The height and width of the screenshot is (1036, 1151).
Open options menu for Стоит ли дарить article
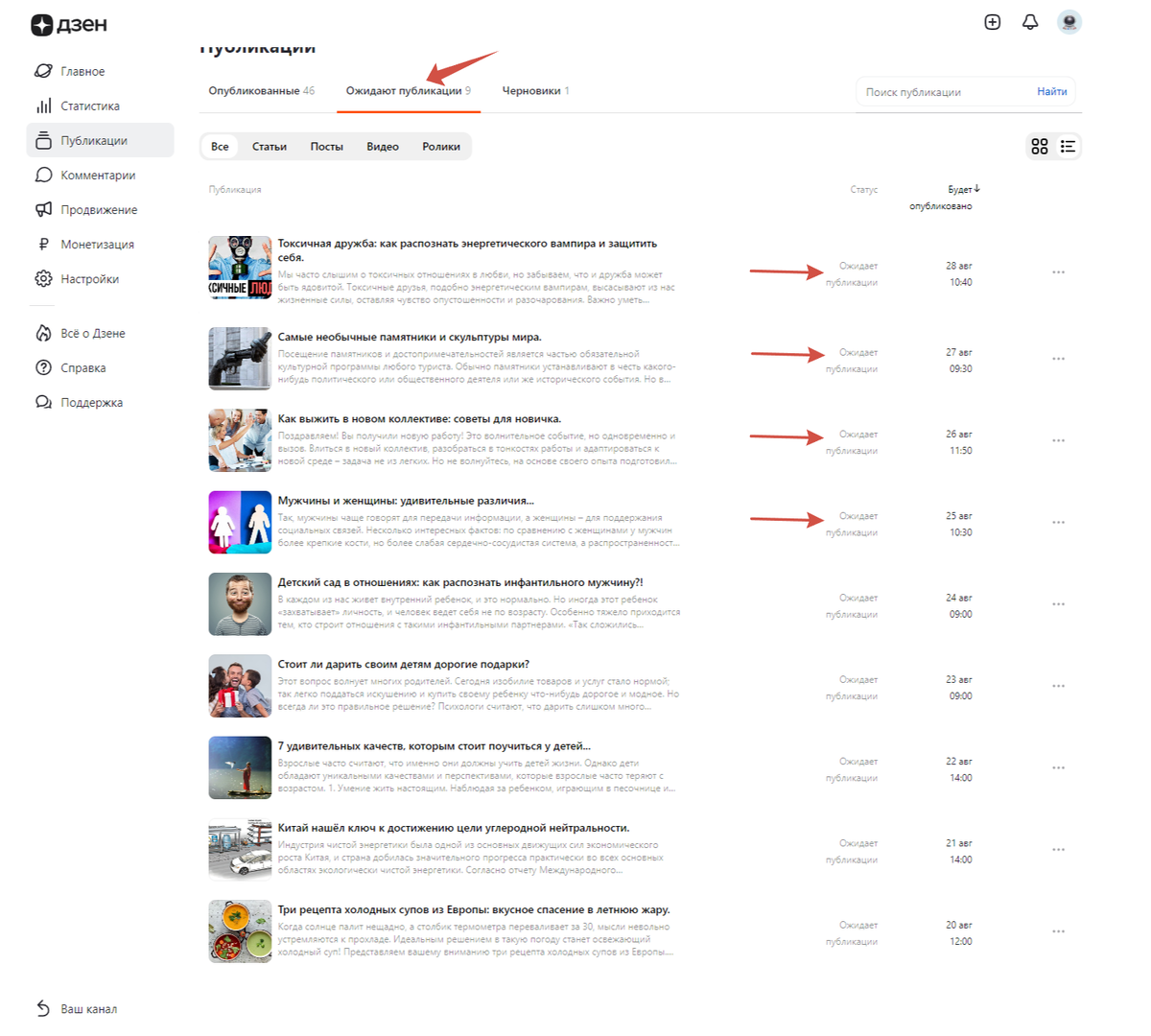[1059, 686]
